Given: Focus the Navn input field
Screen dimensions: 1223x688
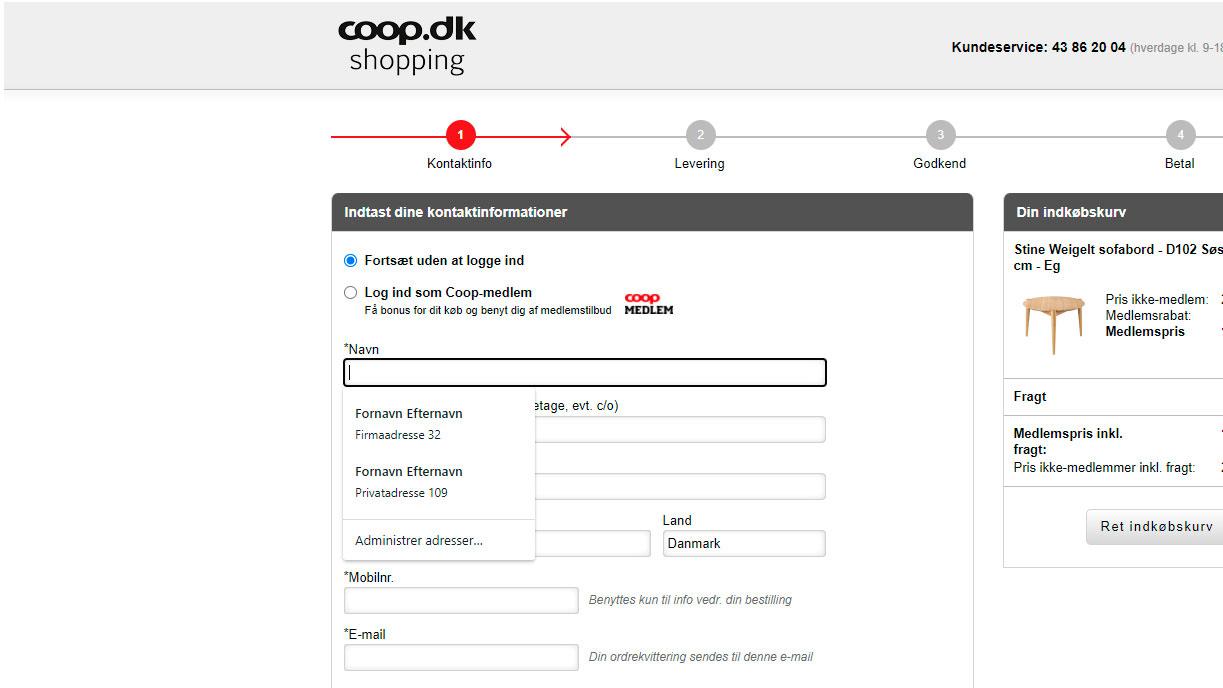Looking at the screenshot, I should 585,373.
